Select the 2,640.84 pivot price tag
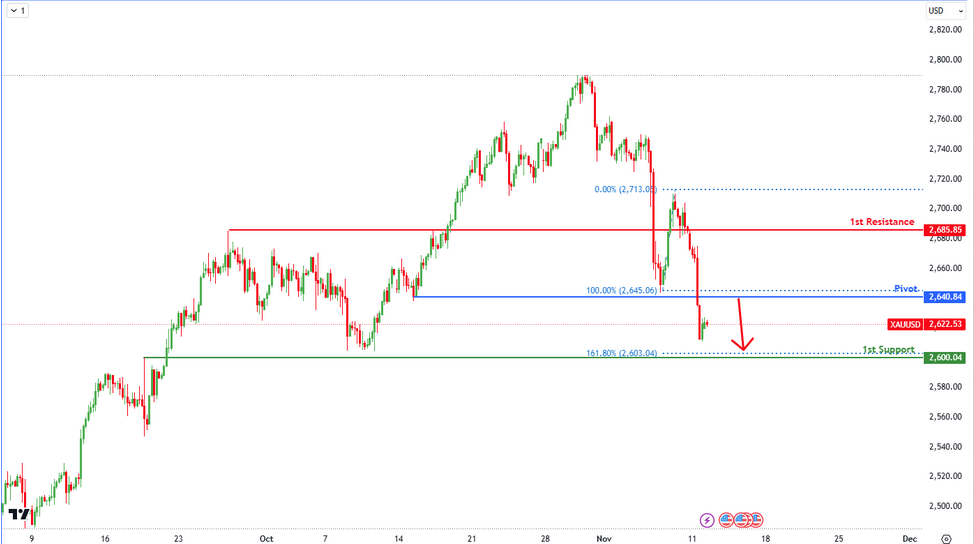974x544 pixels. (x=945, y=297)
